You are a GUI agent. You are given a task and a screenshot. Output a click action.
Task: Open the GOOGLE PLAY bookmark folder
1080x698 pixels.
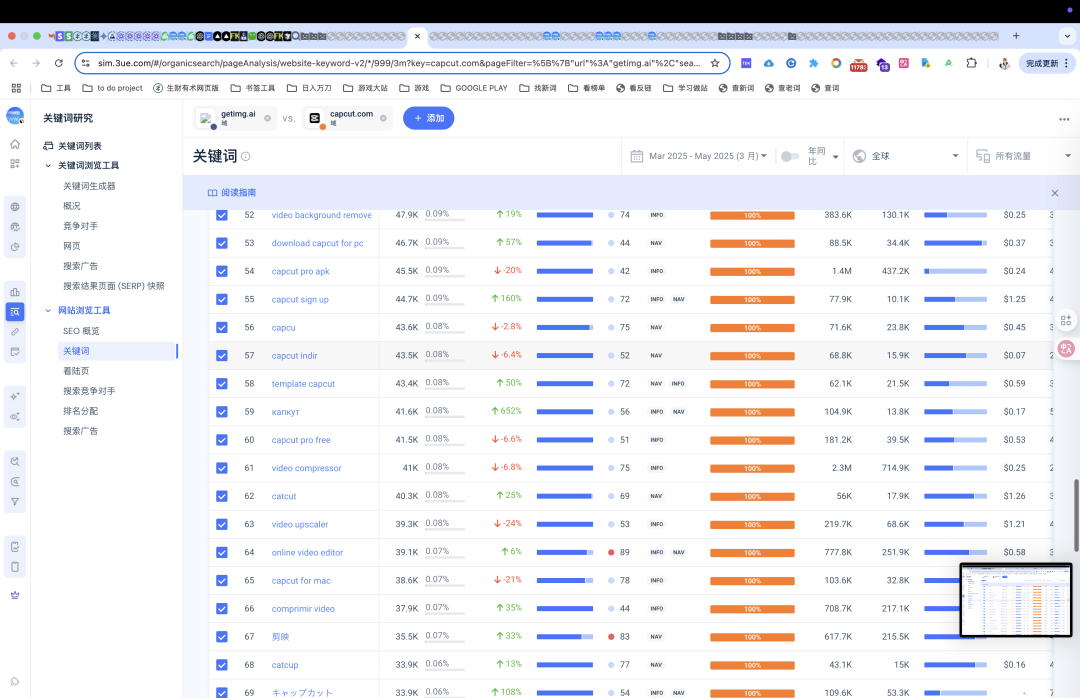[x=474, y=88]
